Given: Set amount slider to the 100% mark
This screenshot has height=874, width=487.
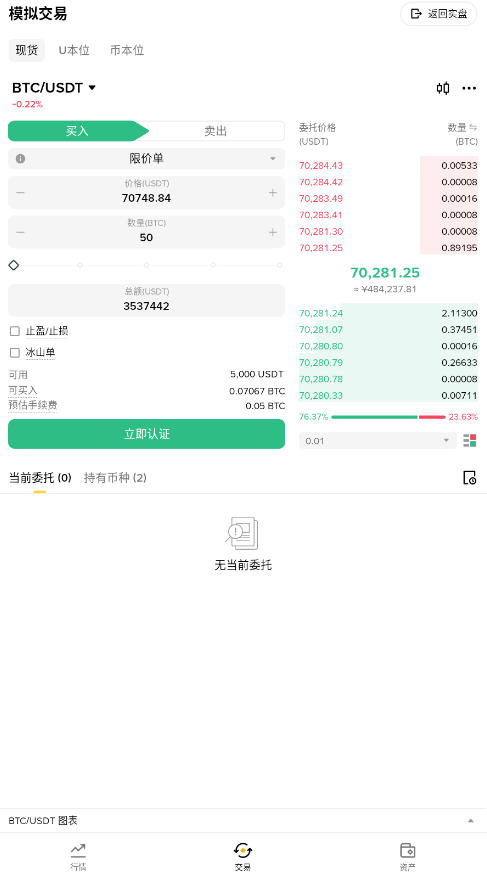Looking at the screenshot, I should pos(279,265).
